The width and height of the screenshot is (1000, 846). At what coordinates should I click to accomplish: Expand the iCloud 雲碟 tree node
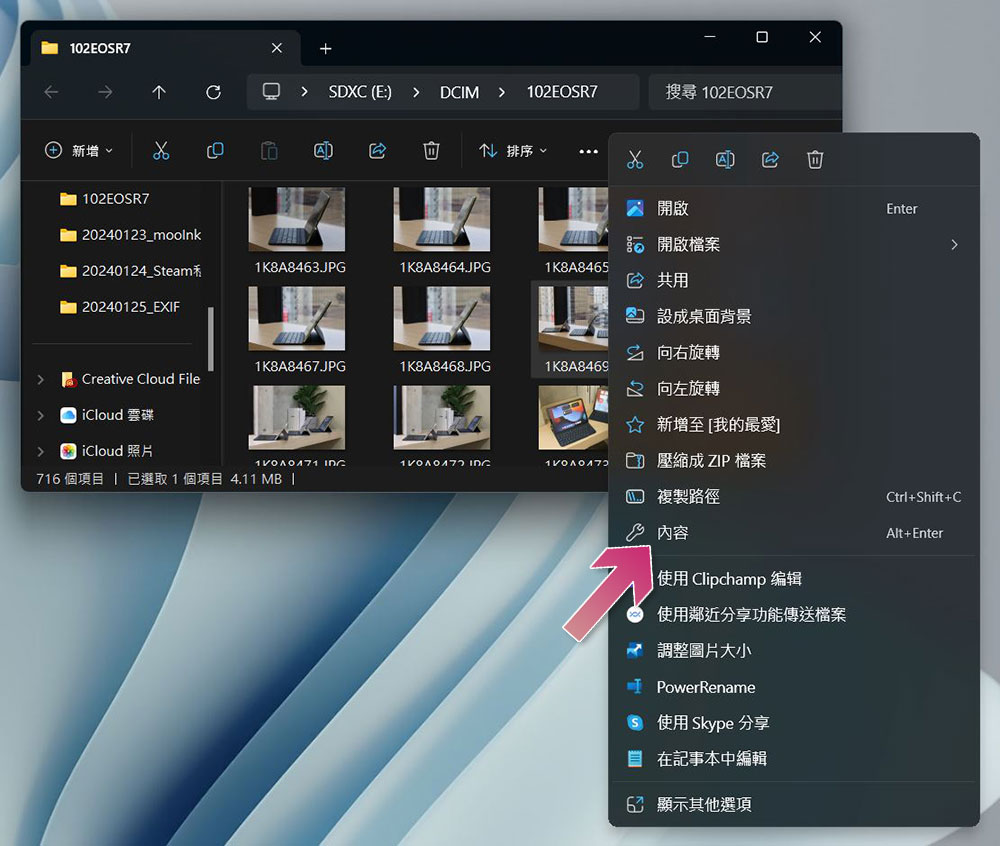coord(41,415)
